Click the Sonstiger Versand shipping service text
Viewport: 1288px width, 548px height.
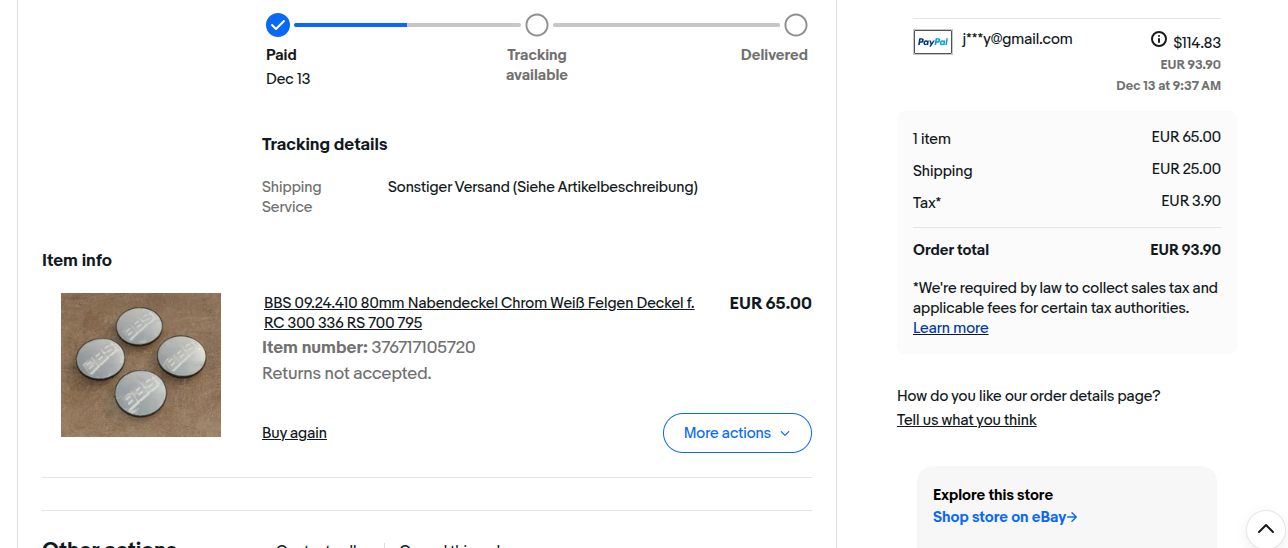coord(542,187)
